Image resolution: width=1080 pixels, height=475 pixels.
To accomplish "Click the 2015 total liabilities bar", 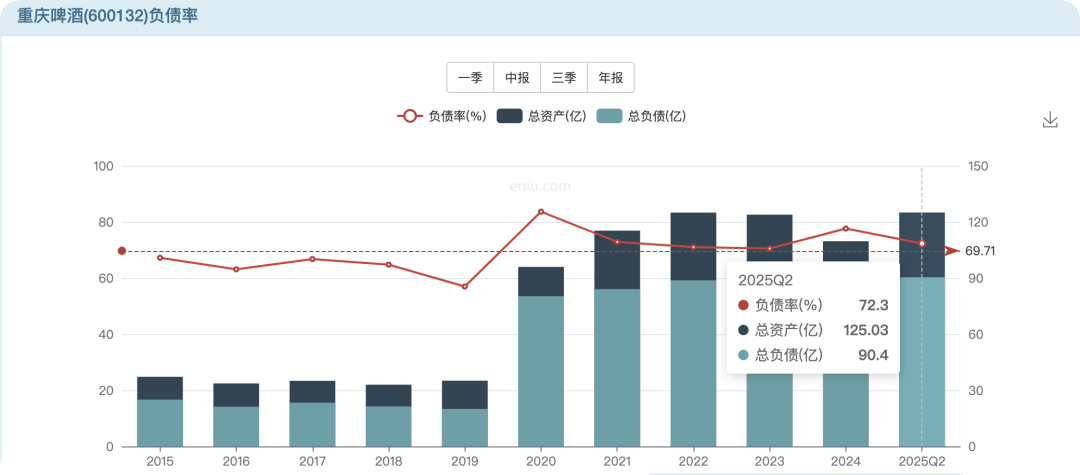I will click(160, 423).
